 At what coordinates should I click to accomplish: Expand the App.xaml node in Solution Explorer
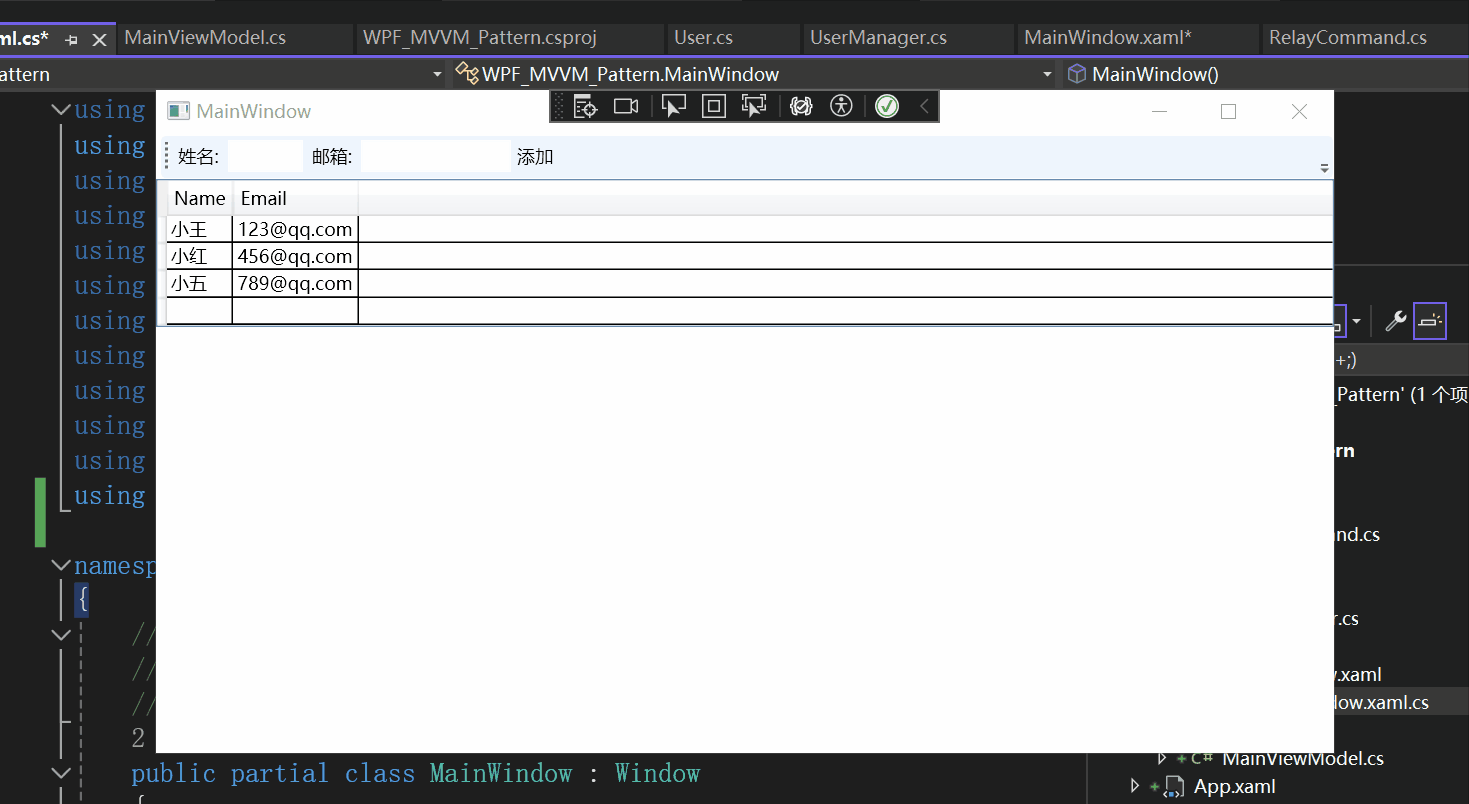coord(1135,786)
